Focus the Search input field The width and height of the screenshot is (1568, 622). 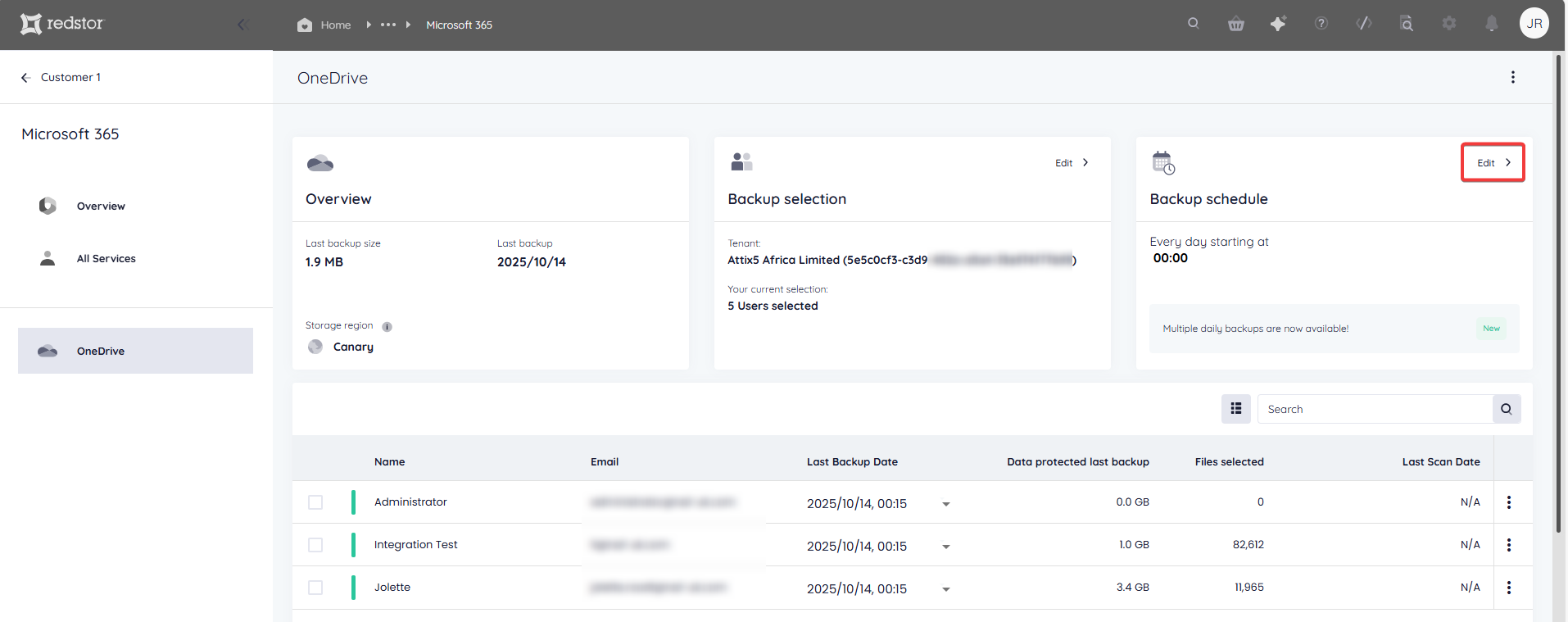[x=1375, y=409]
